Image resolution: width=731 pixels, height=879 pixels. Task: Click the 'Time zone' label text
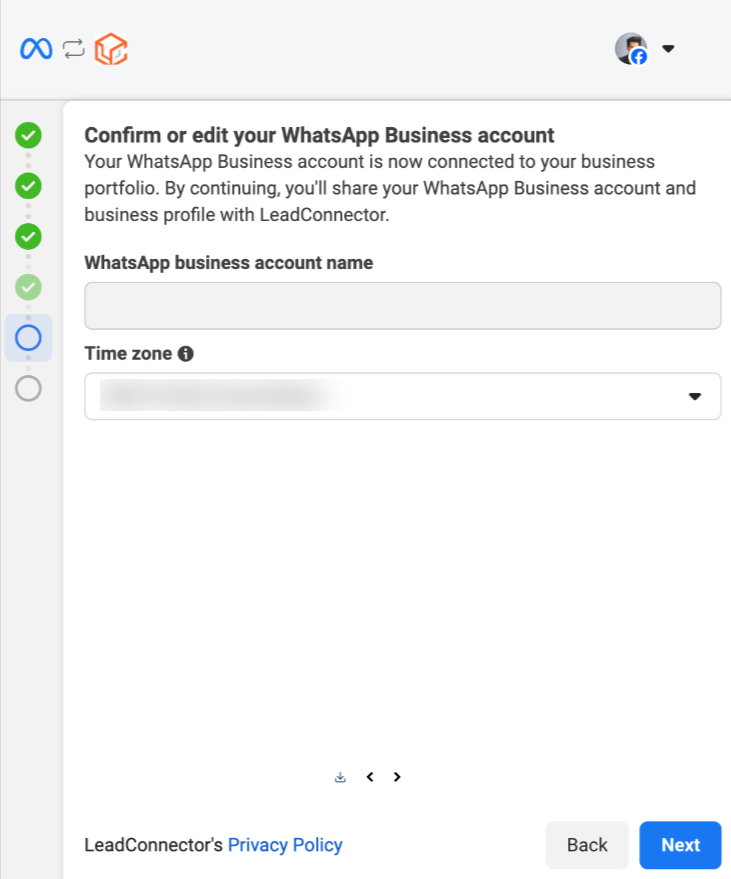(128, 354)
